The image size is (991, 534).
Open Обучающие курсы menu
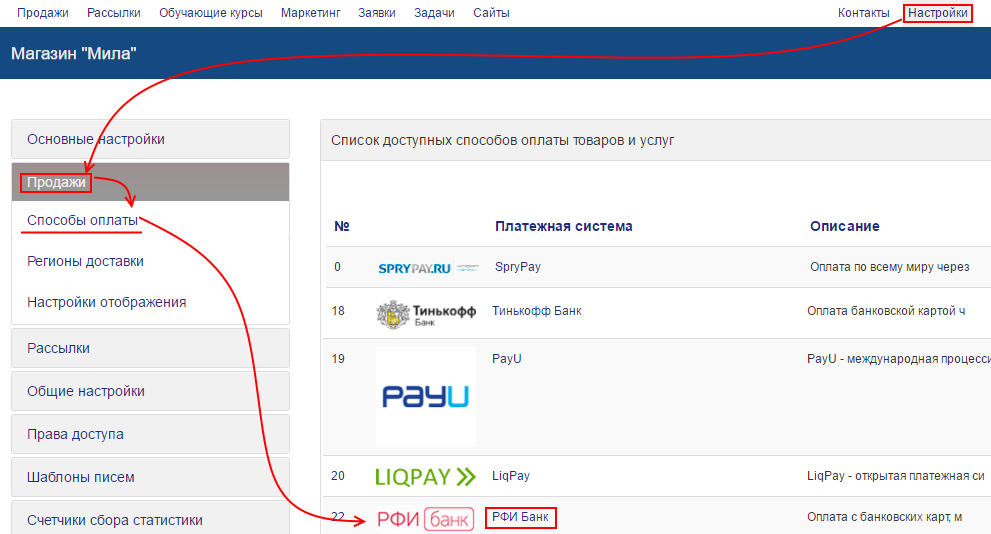211,13
